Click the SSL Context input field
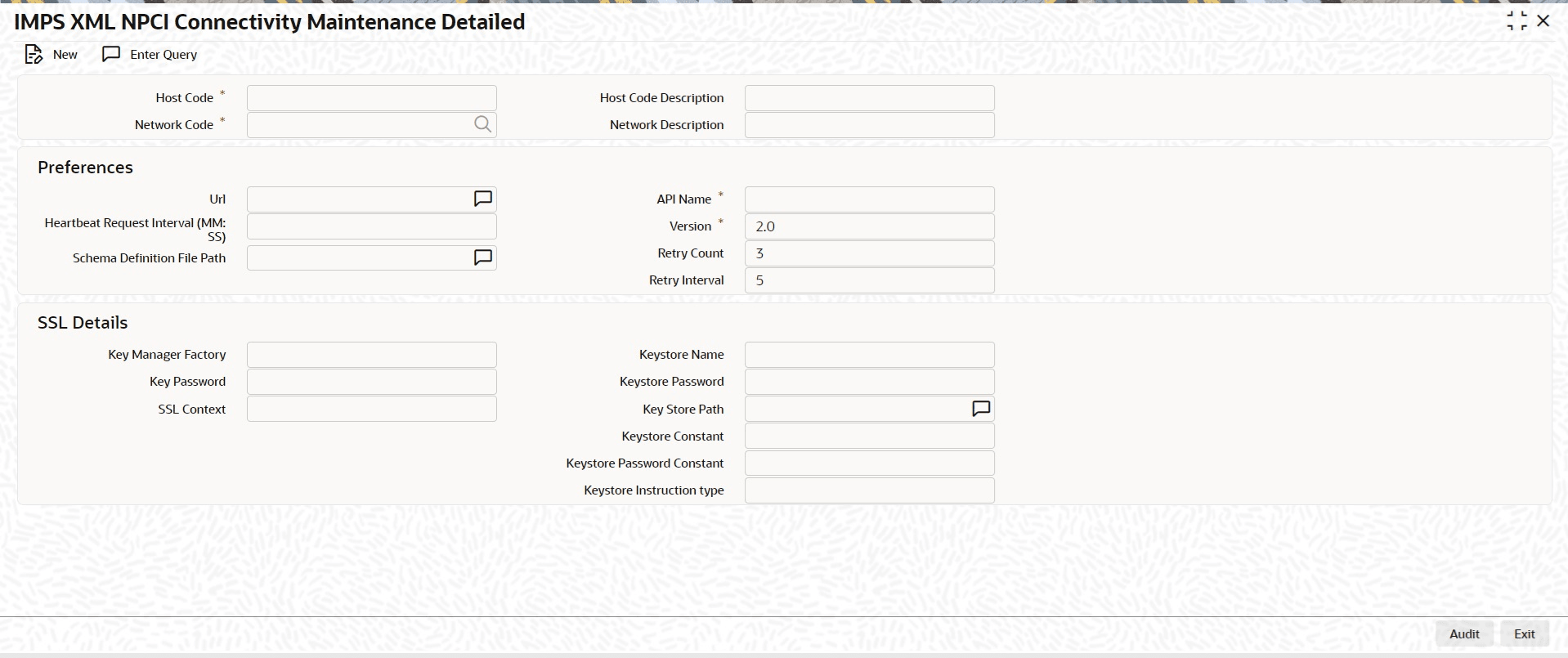Image resolution: width=1568 pixels, height=658 pixels. pyautogui.click(x=372, y=409)
